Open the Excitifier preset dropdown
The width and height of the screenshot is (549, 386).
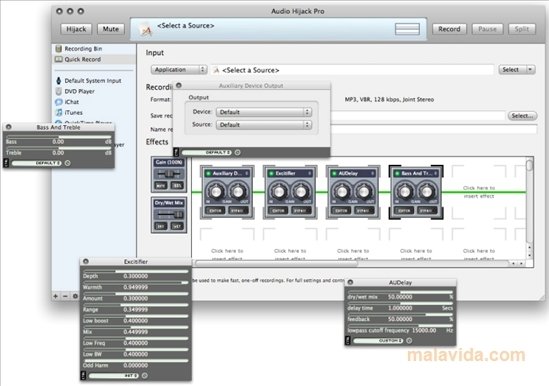point(114,375)
